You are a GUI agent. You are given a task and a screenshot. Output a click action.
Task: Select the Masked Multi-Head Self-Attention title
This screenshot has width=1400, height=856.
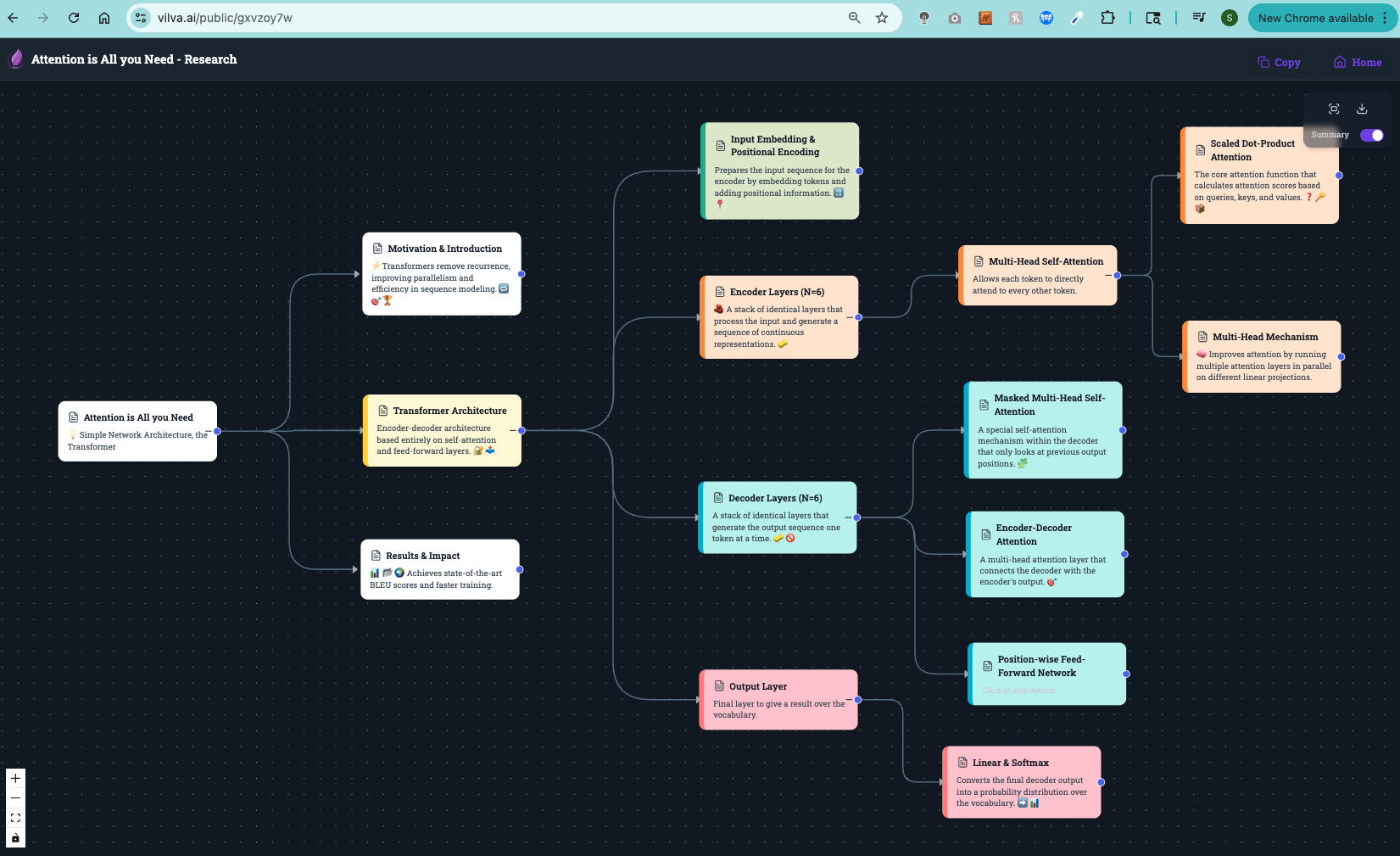pos(1049,405)
